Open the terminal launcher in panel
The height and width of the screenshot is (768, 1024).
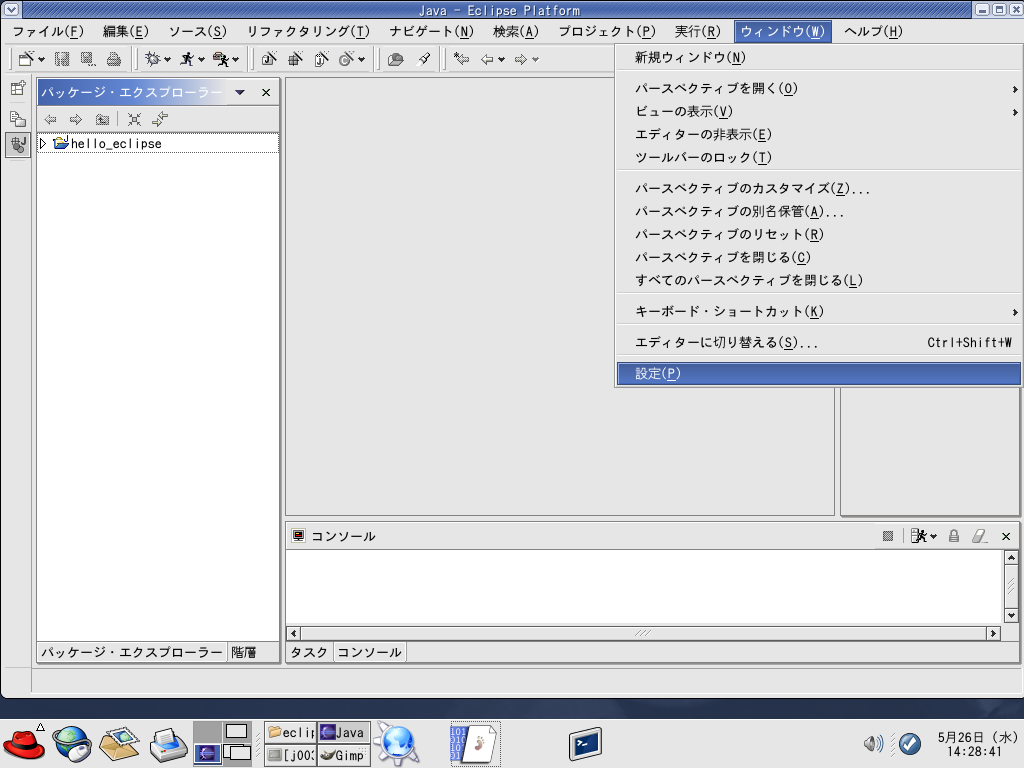point(584,743)
